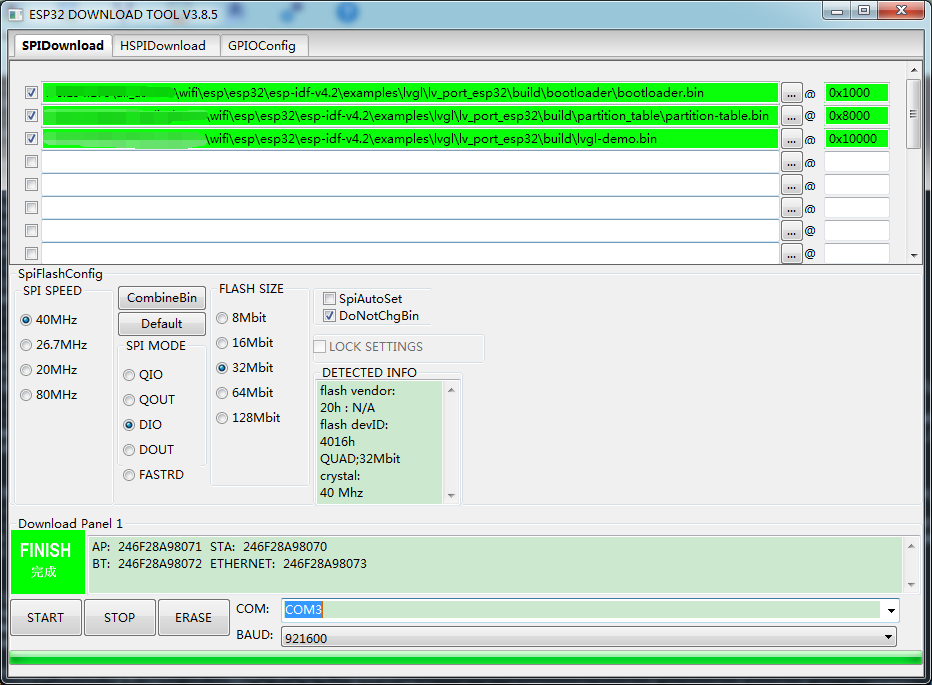Browse for a new partition-table.bin file

click(791, 115)
